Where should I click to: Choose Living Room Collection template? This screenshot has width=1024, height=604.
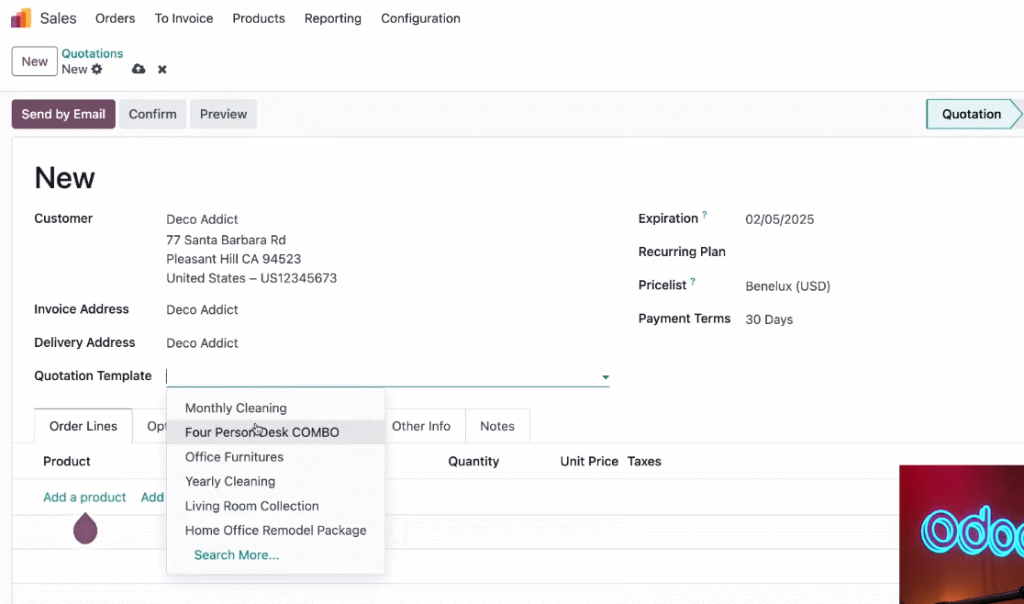[x=275, y=506]
